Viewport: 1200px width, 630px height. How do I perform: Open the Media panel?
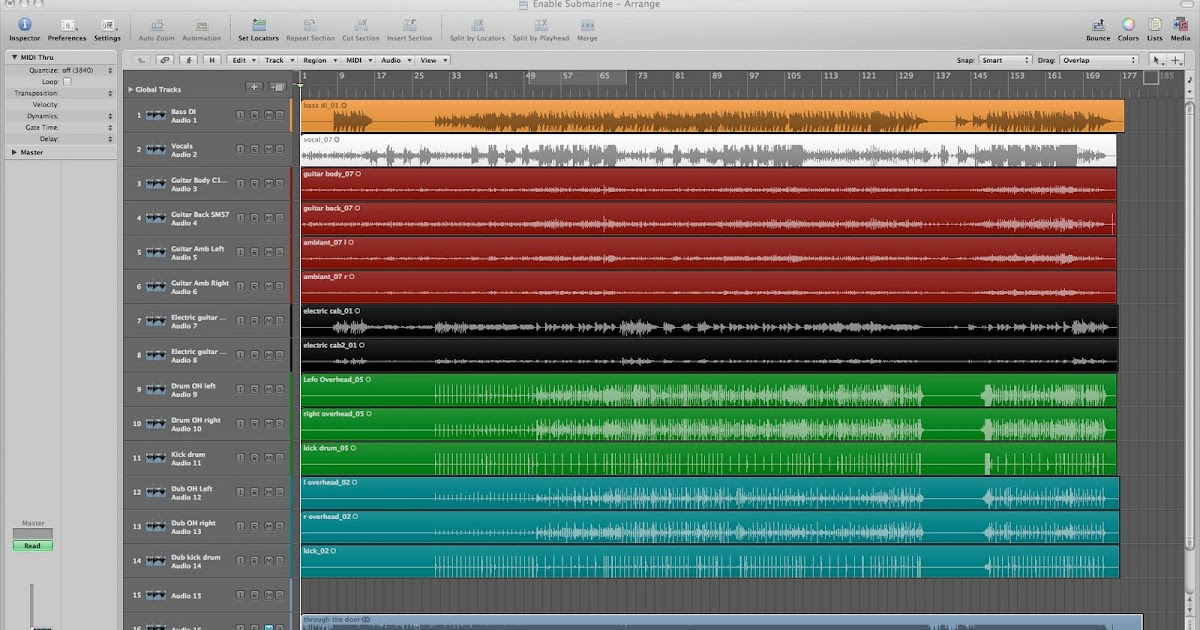[x=1181, y=27]
